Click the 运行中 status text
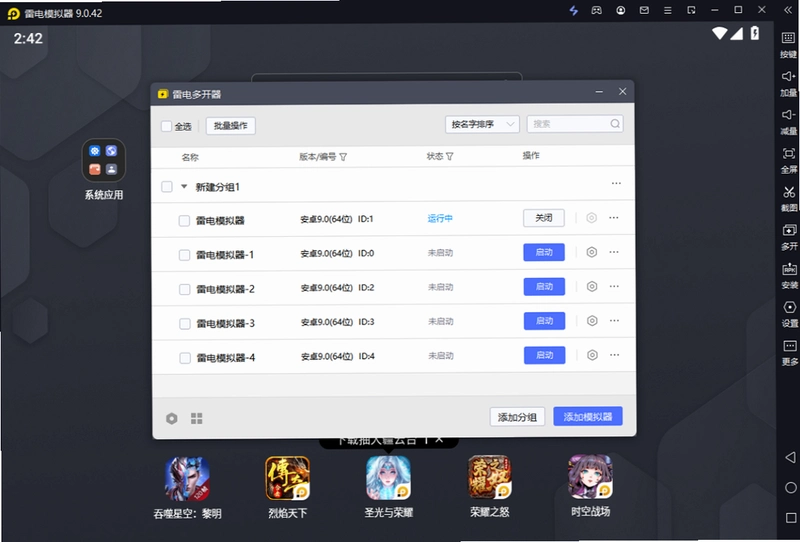This screenshot has width=800, height=542. (x=440, y=218)
